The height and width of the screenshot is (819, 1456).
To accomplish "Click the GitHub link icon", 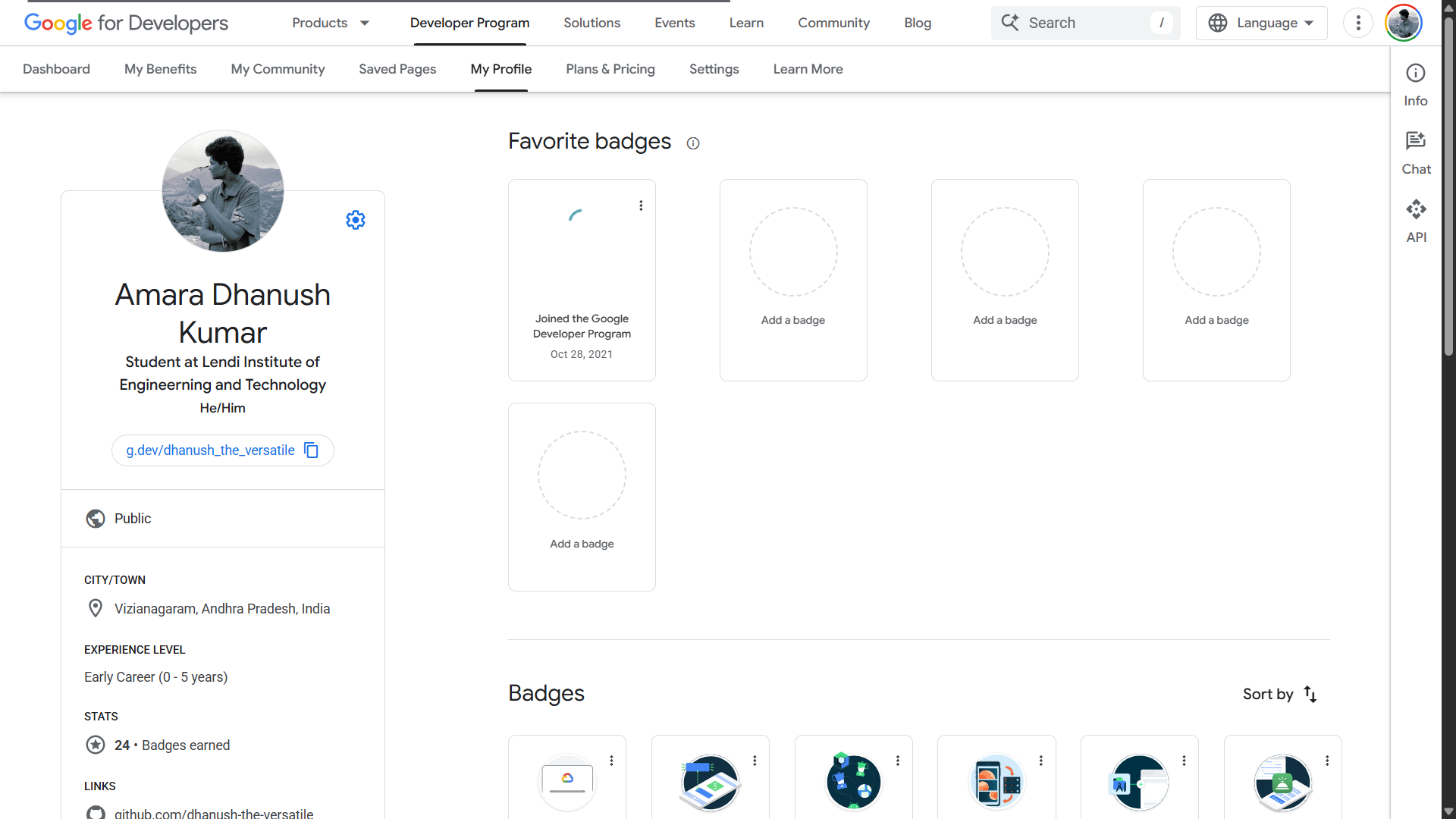I will tap(96, 813).
